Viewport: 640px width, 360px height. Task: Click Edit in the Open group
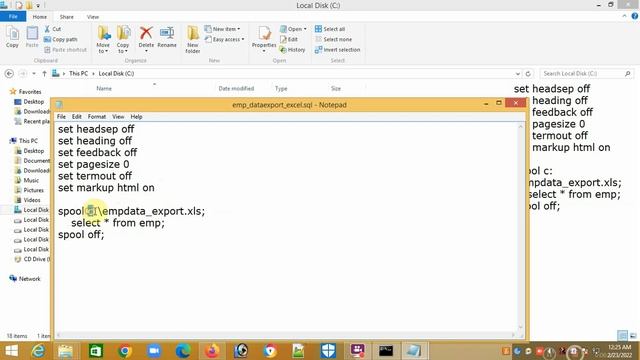click(289, 39)
